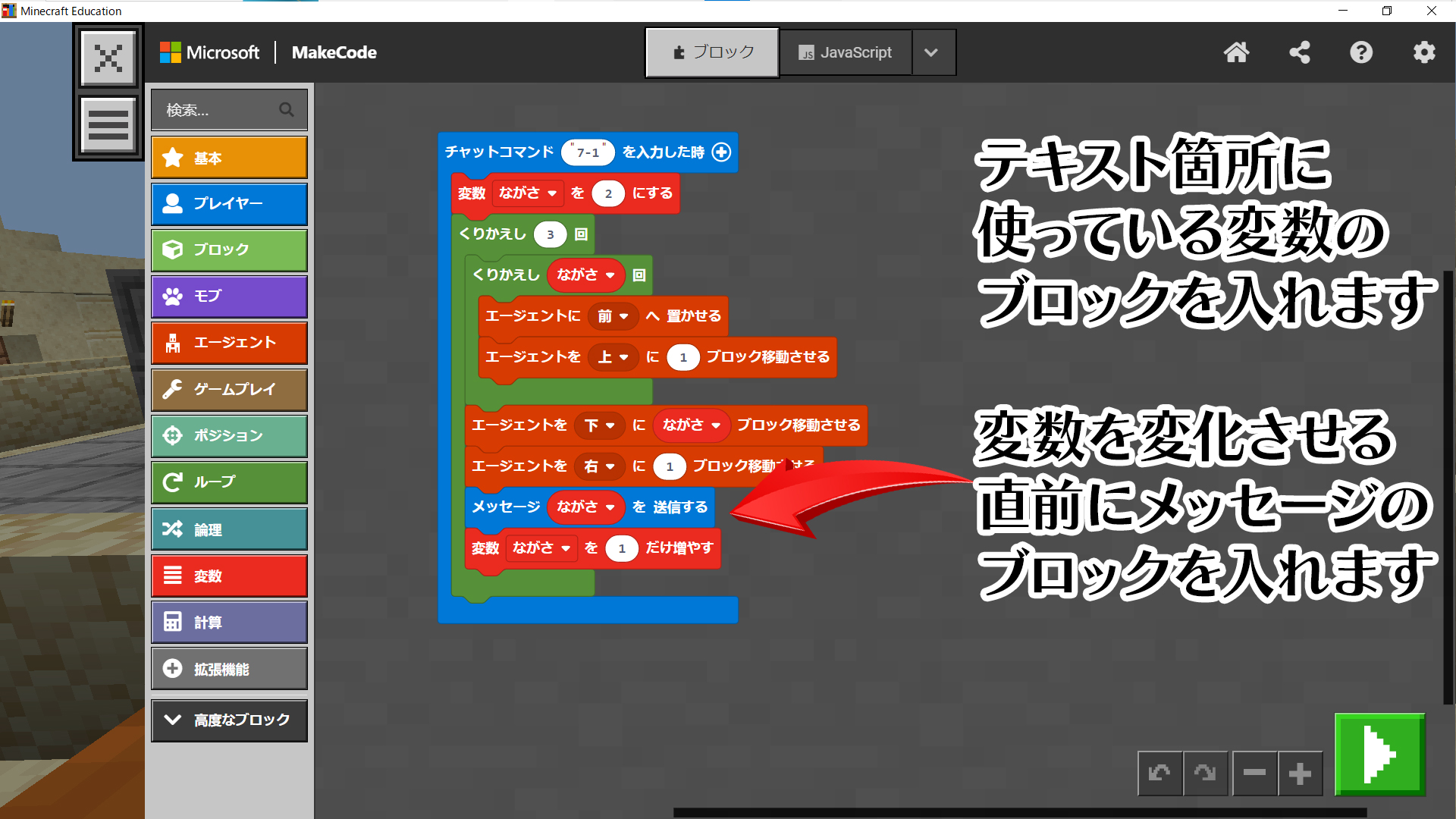Close the editor with the X icon
The height and width of the screenshot is (819, 1456).
tap(108, 58)
